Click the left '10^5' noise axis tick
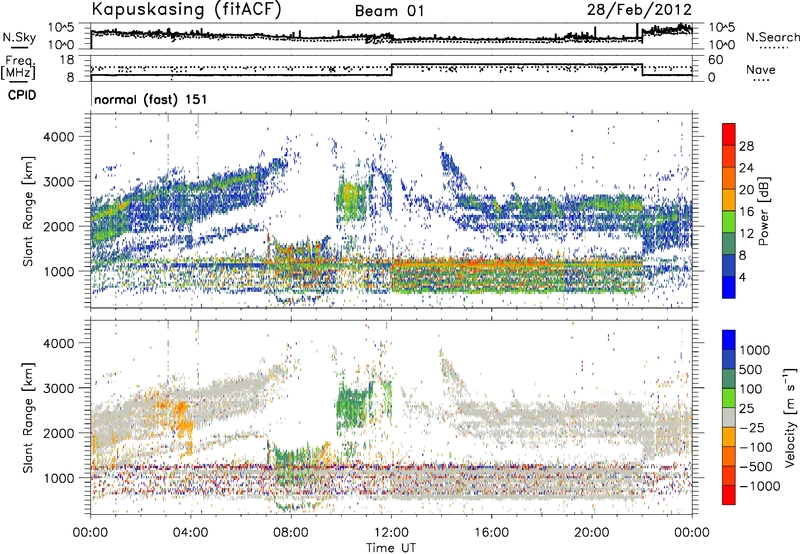Image resolution: width=800 pixels, height=554 pixels. click(x=61, y=28)
